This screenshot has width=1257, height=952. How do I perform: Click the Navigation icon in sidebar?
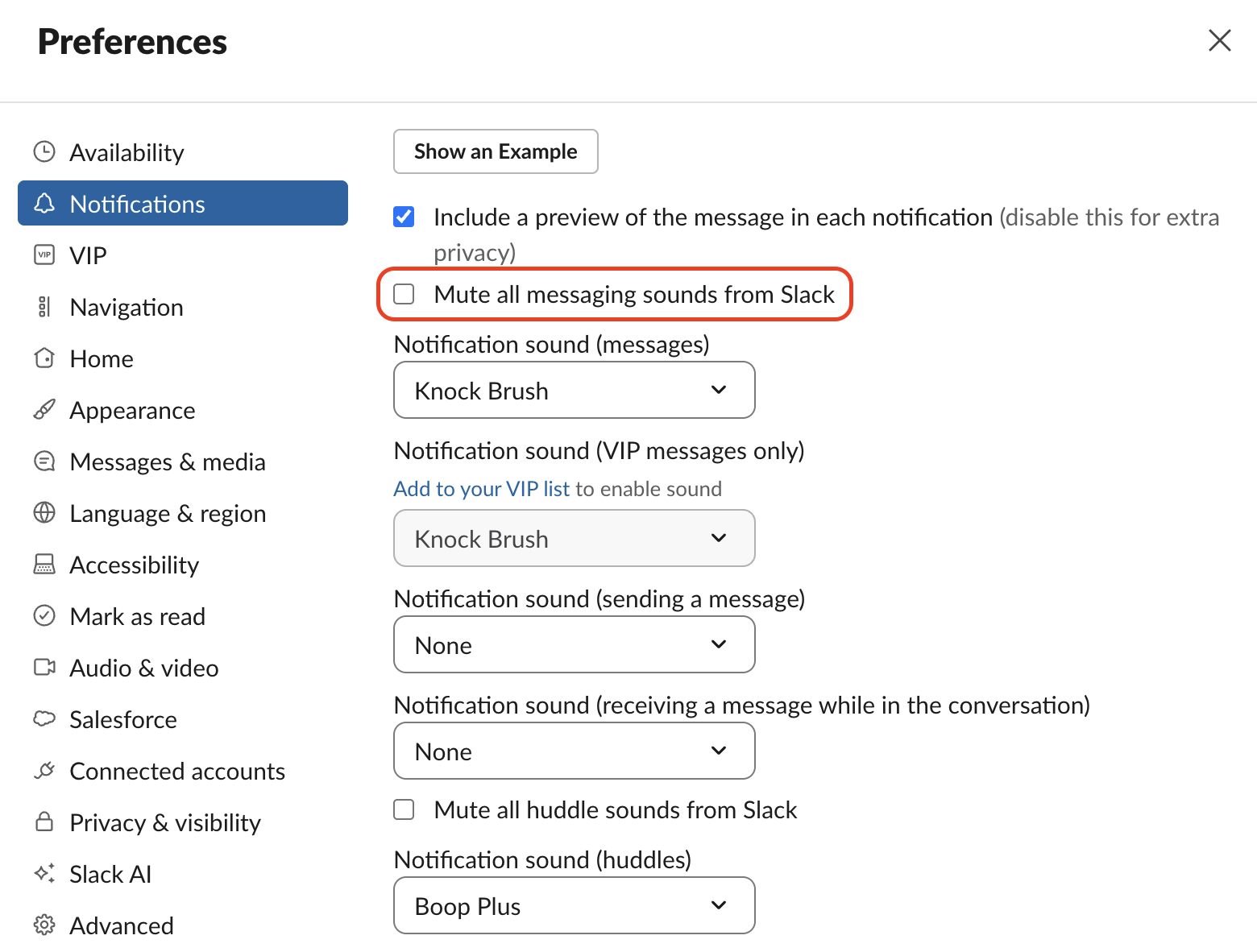click(44, 306)
